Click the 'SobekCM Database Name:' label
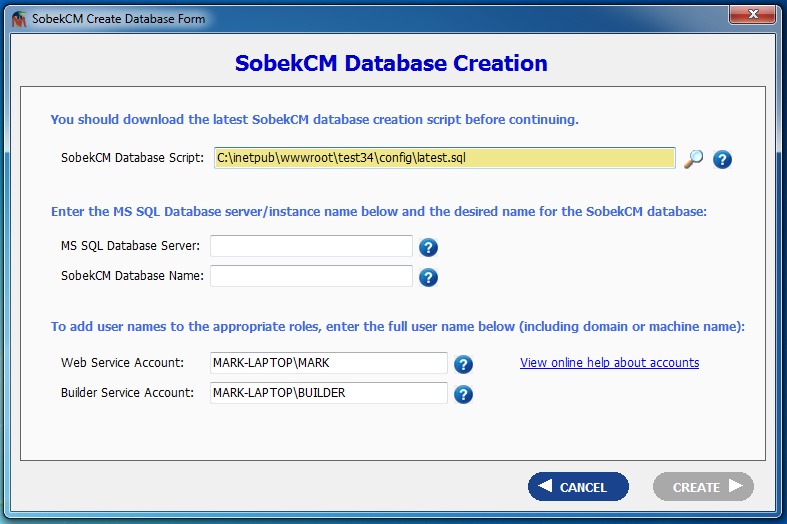The height and width of the screenshot is (524, 787). point(133,276)
